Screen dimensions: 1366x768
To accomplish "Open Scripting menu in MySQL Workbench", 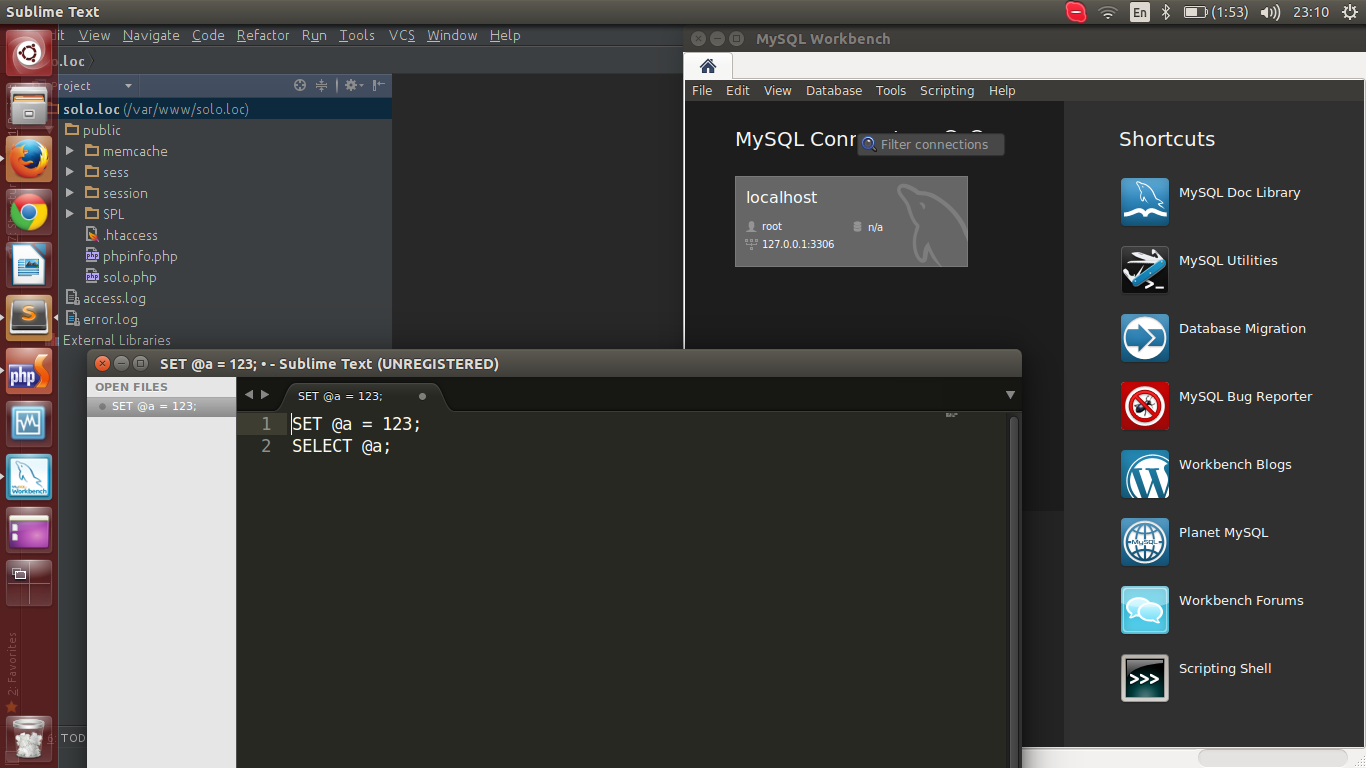I will (x=947, y=90).
